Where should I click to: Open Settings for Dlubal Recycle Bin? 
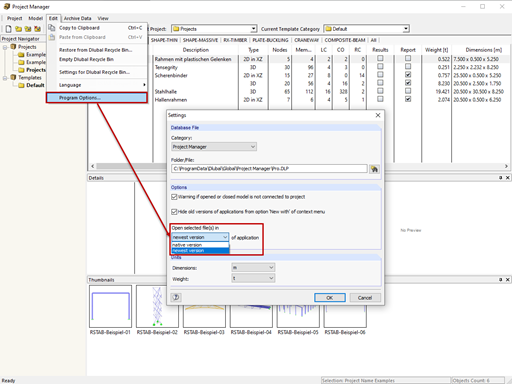97,72
